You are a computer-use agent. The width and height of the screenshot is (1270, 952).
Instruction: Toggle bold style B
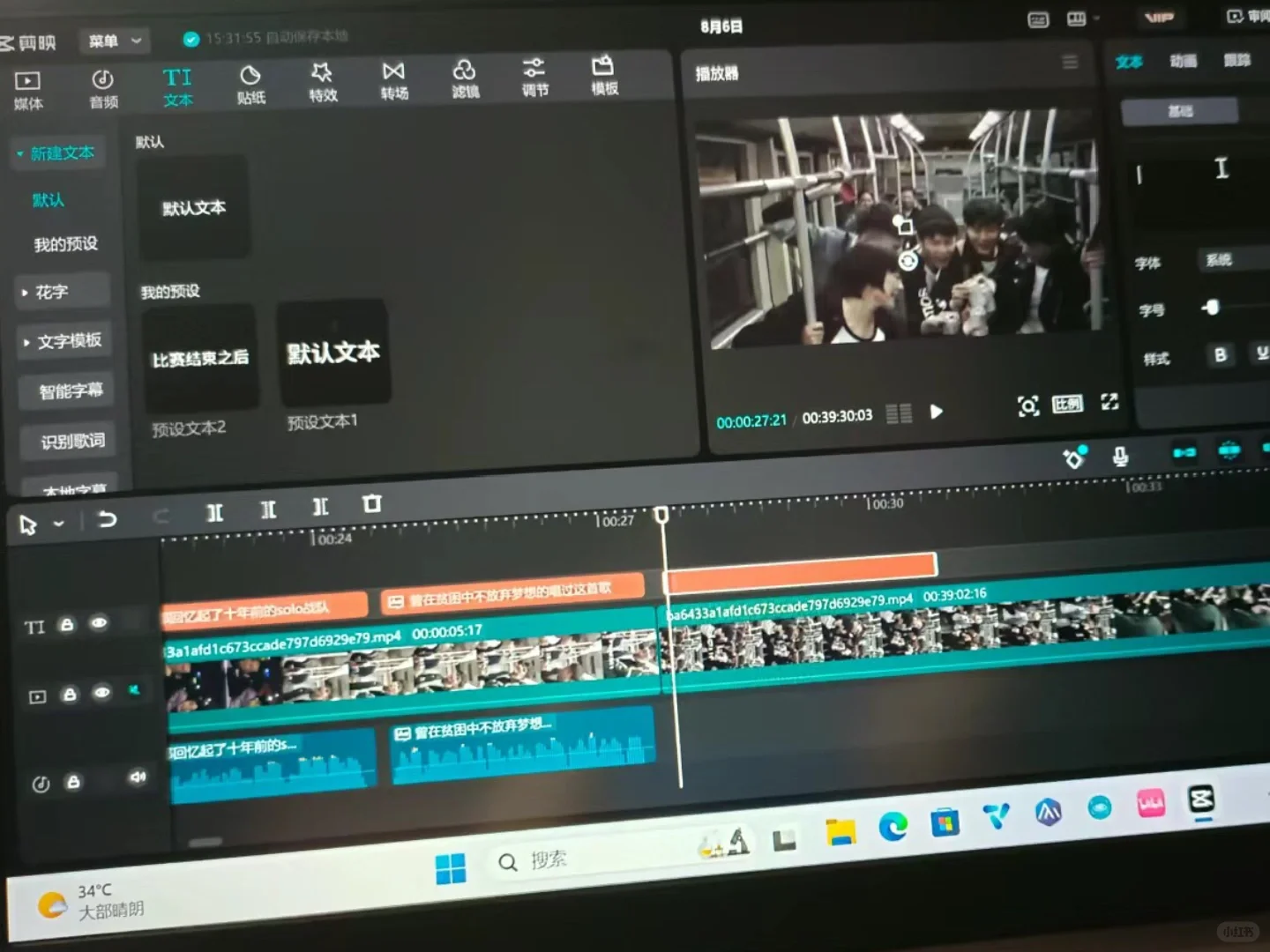tap(1220, 354)
